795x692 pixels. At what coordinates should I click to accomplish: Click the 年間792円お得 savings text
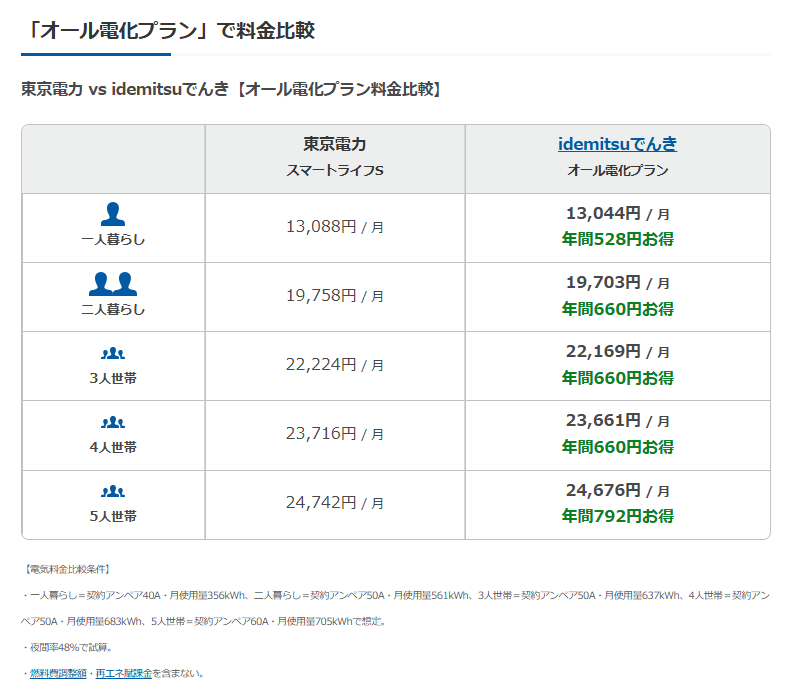tap(618, 516)
